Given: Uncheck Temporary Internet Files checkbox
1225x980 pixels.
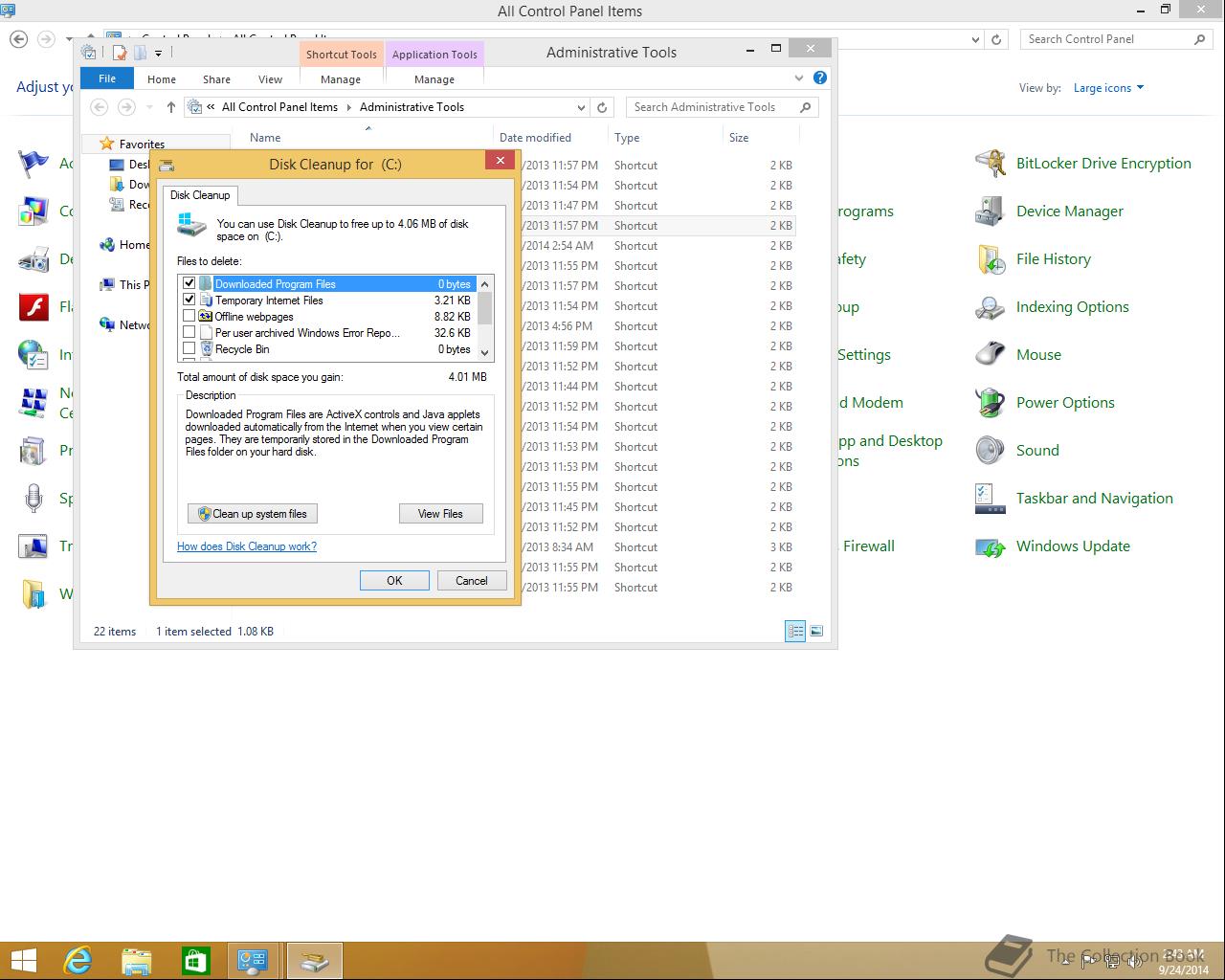Looking at the screenshot, I should coord(189,301).
